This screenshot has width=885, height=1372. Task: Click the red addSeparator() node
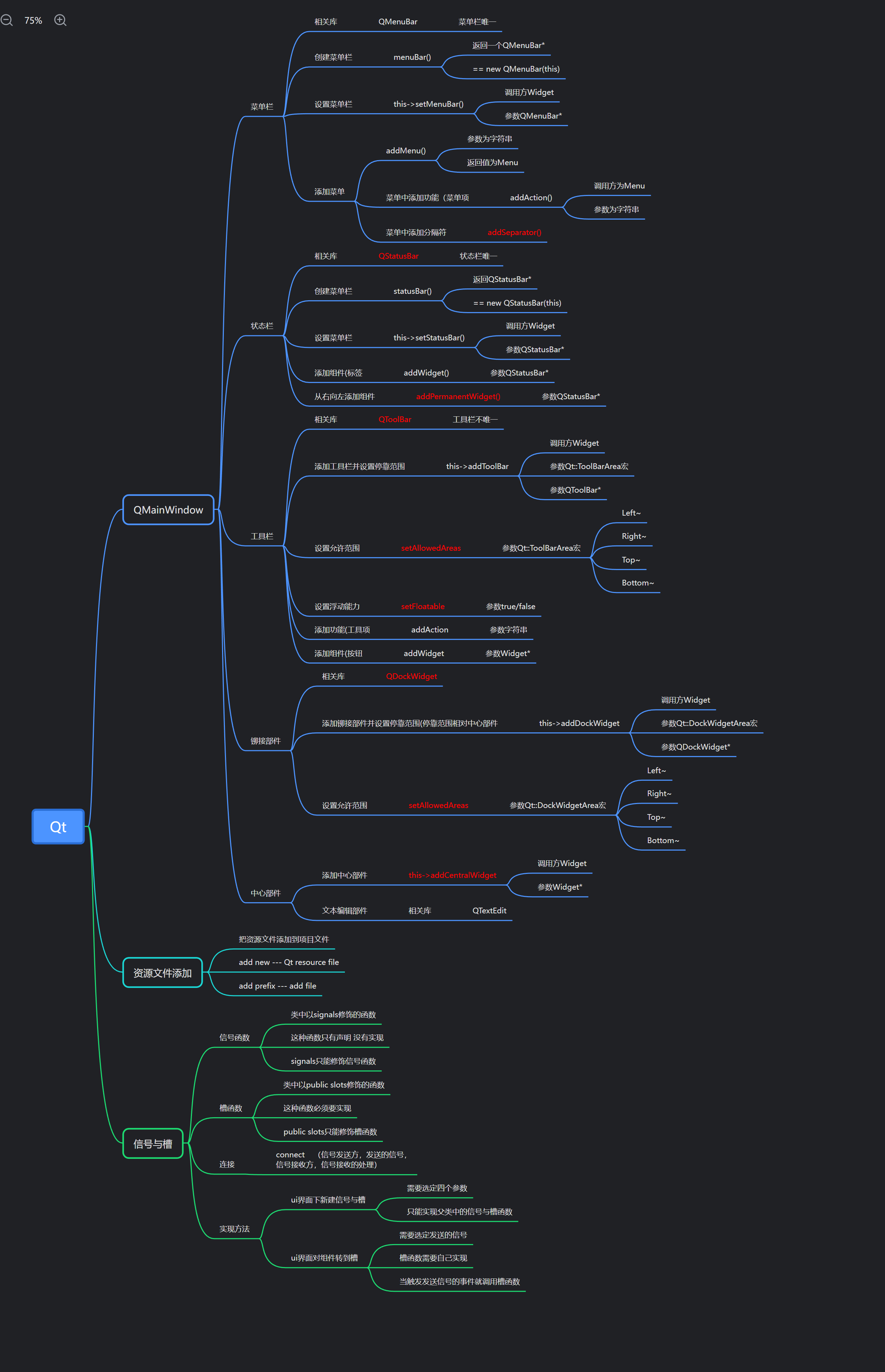coord(514,232)
